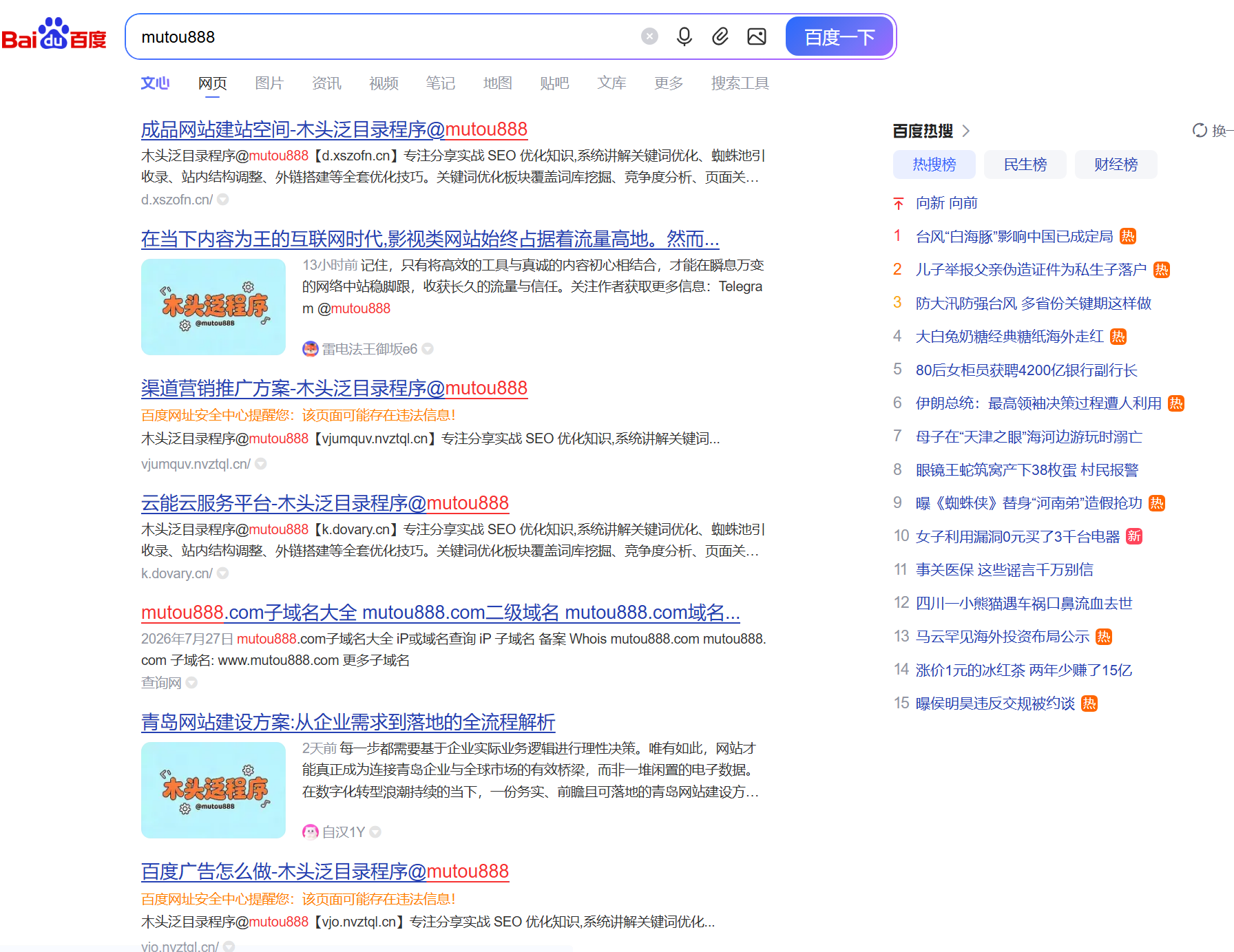The height and width of the screenshot is (952, 1234).
Task: Open hot topic 80后女柜员获聘4200亿银行副行长
Action: coord(1027,370)
